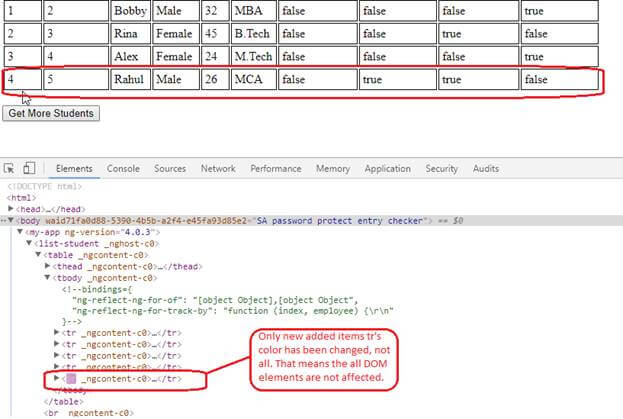Click the Rahul name cell
623x419 pixels.
[x=130, y=79]
